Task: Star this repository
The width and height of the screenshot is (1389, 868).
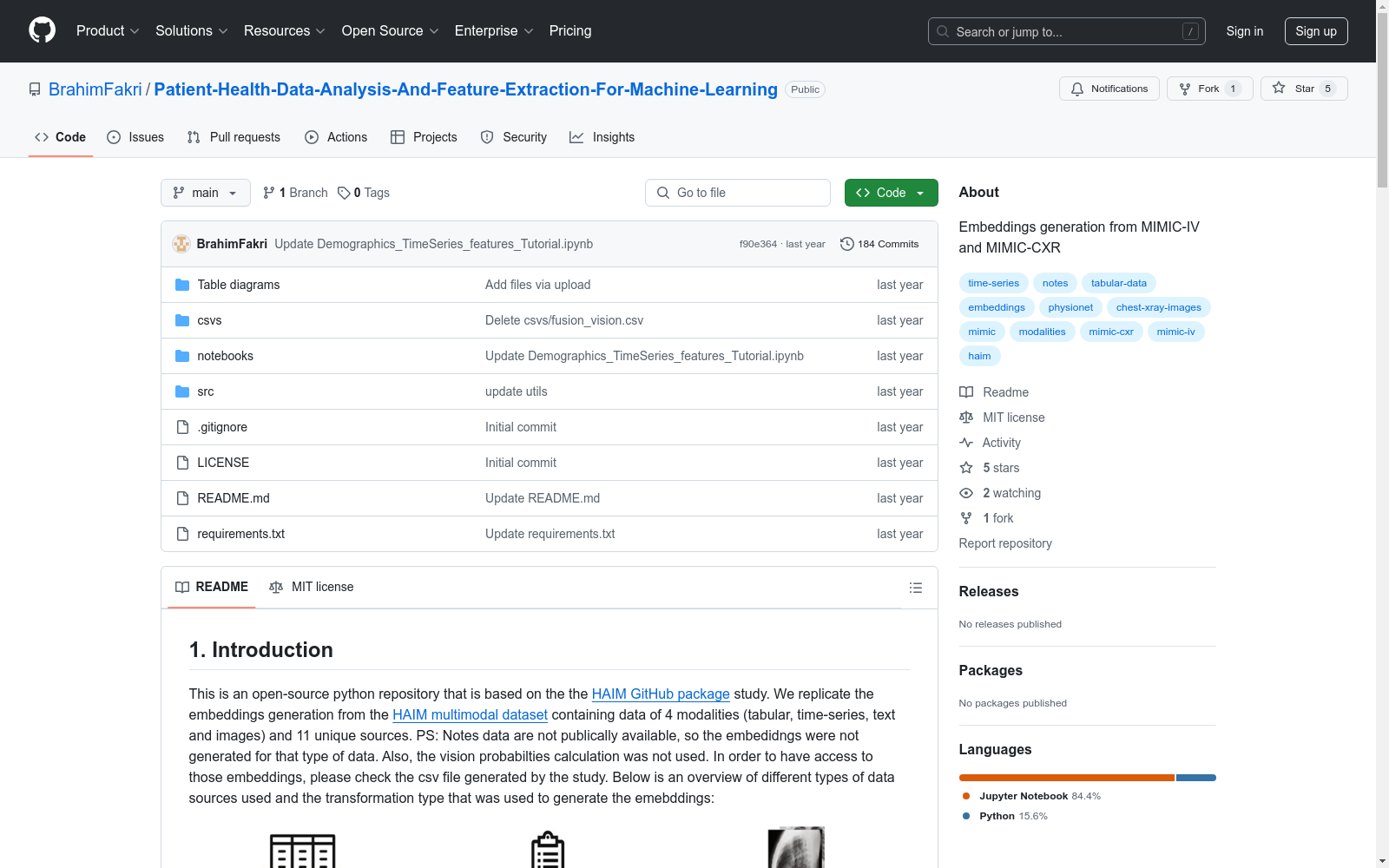Action: pos(1303,89)
